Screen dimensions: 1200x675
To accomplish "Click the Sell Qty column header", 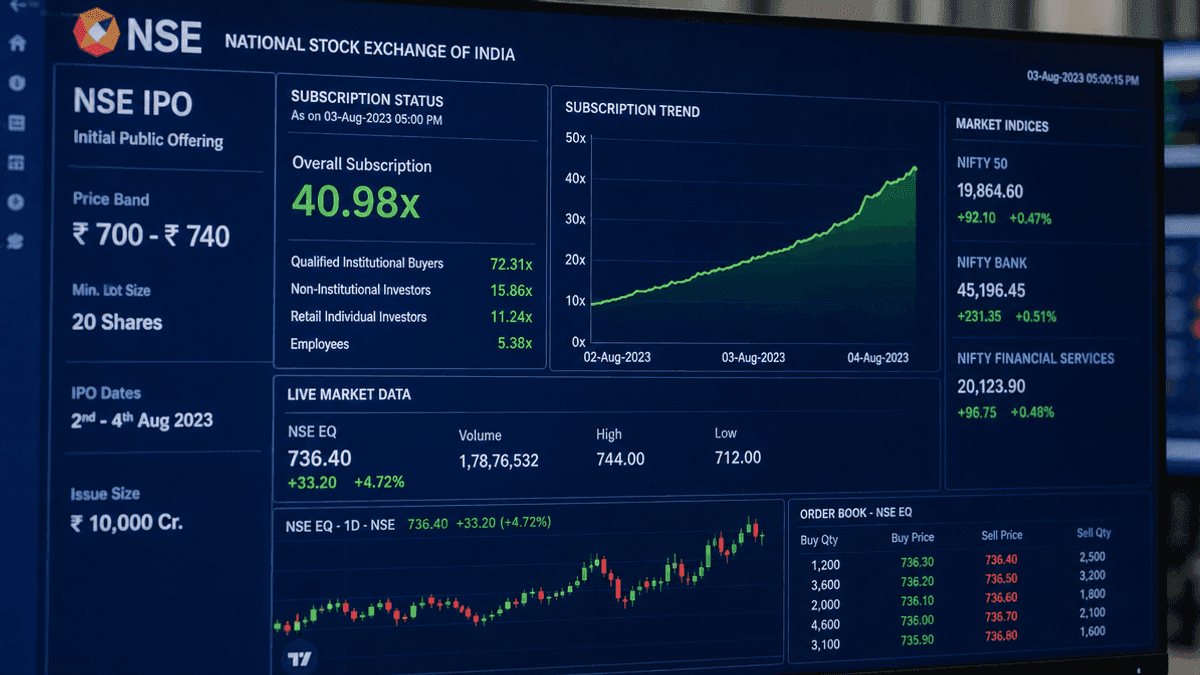I will [1094, 534].
